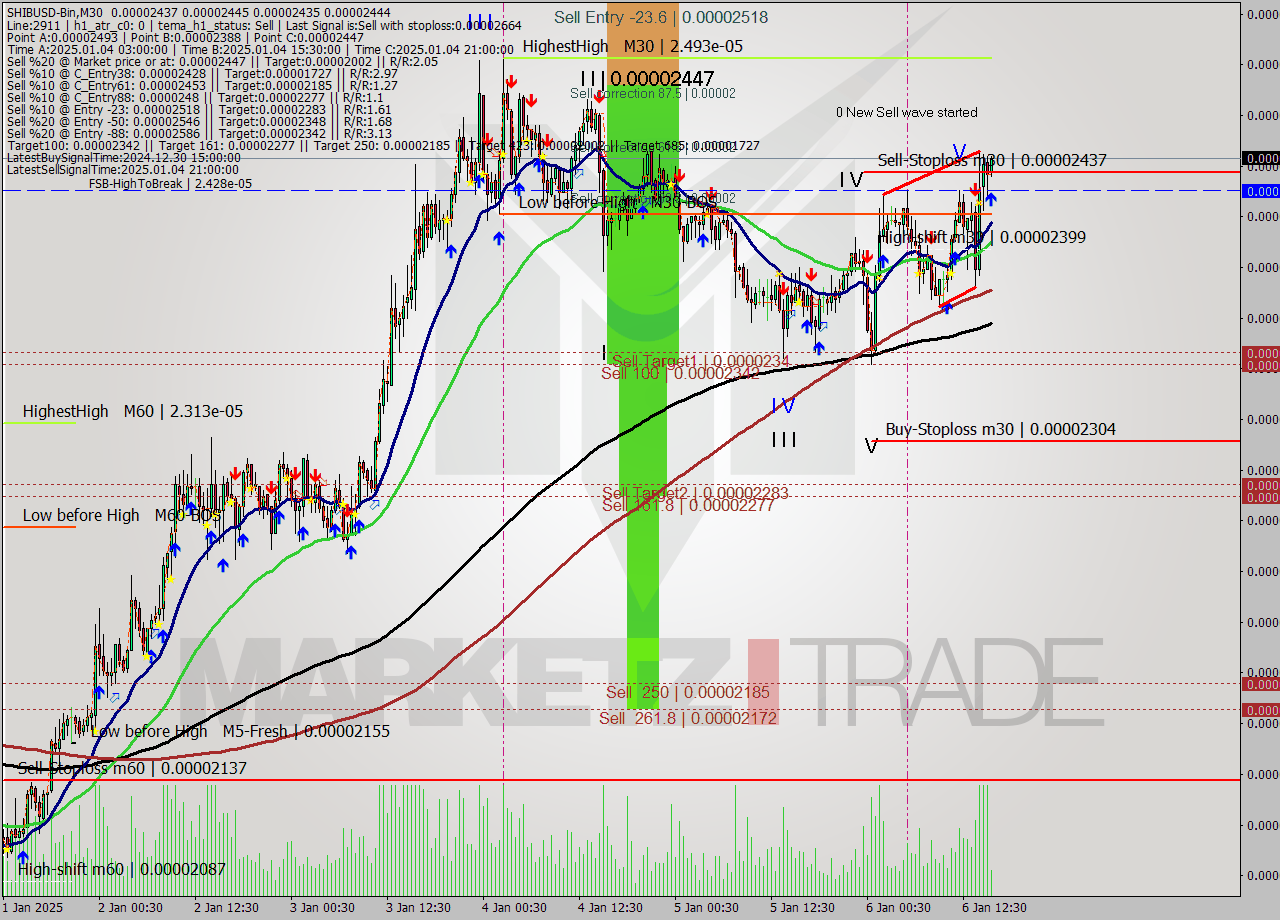Click the '6 Jan 12:30' time axis label
The width and height of the screenshot is (1280, 920).
[x=994, y=908]
